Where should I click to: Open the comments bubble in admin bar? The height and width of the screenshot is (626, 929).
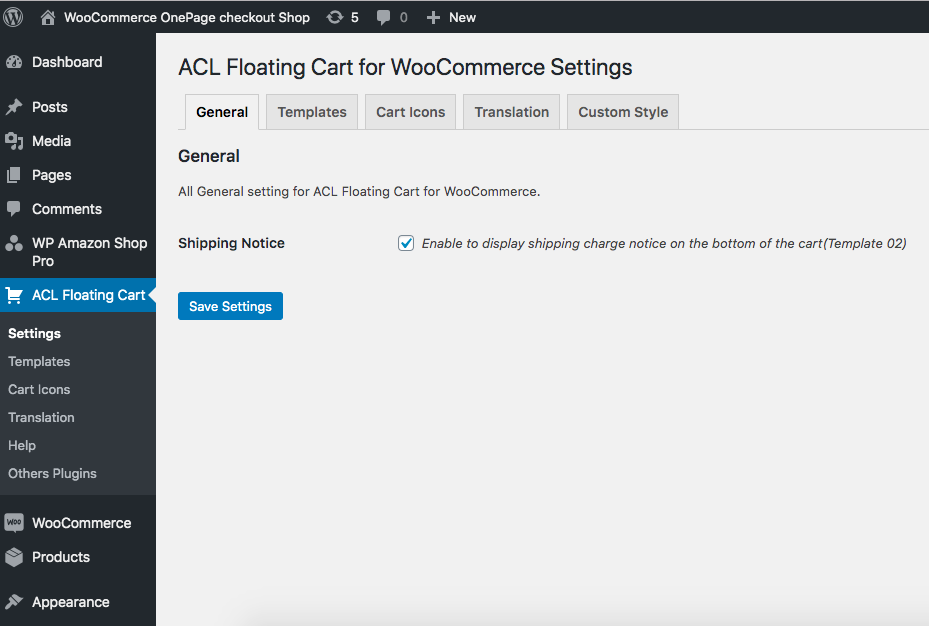[x=383, y=18]
